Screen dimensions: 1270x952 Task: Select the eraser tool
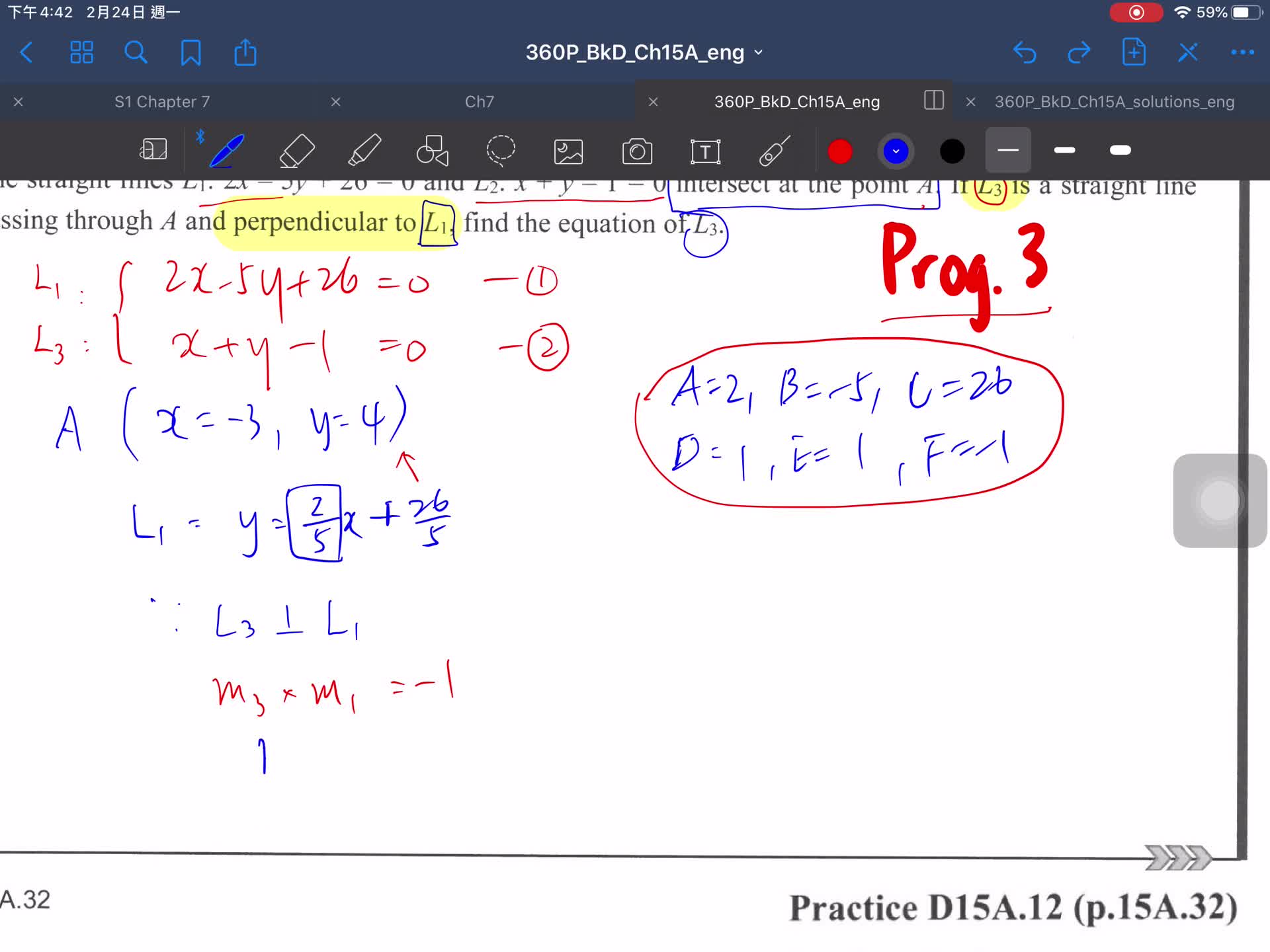pos(297,151)
